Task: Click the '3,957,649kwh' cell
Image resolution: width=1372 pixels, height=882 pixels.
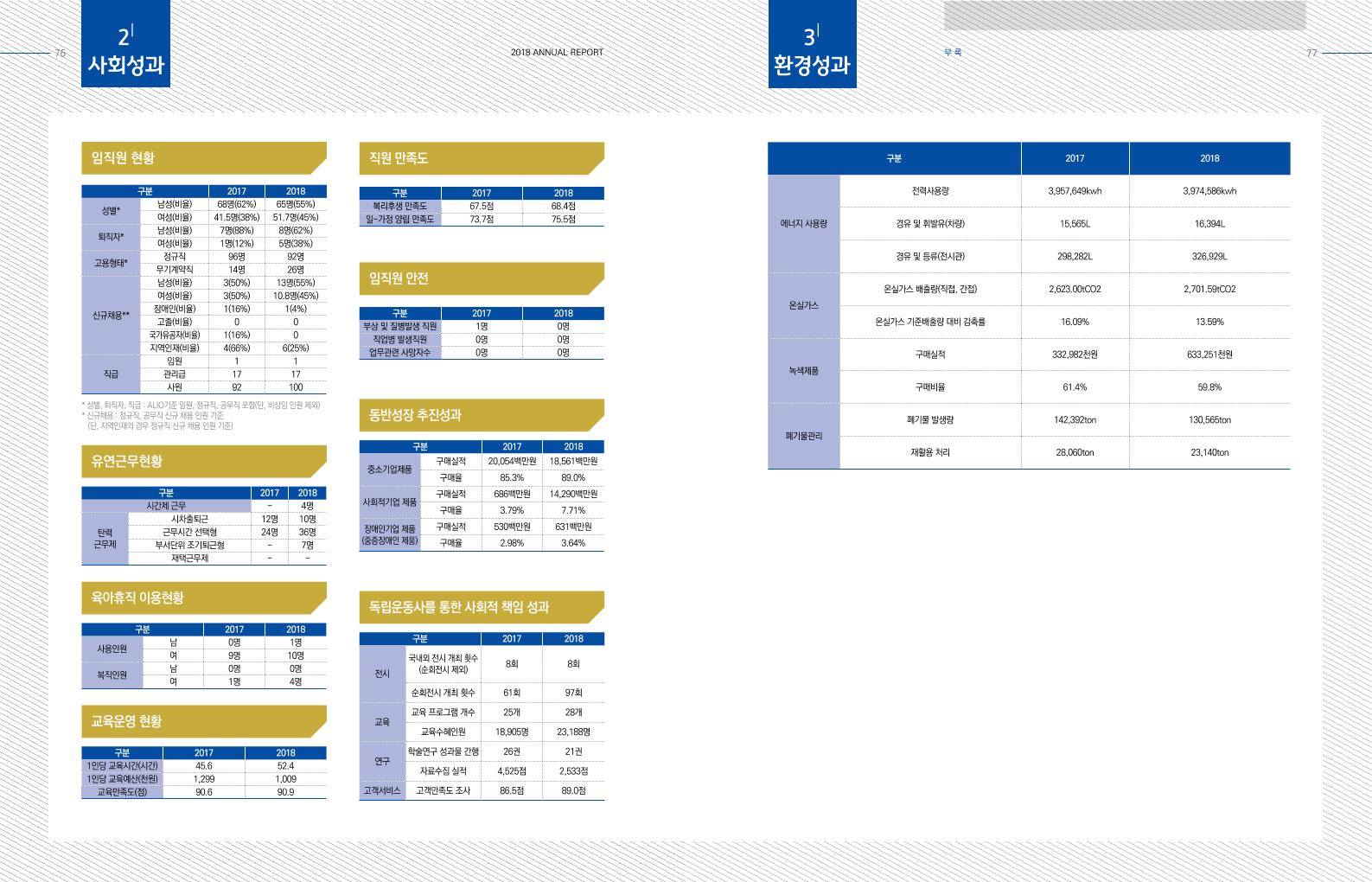Action: coord(1075,191)
